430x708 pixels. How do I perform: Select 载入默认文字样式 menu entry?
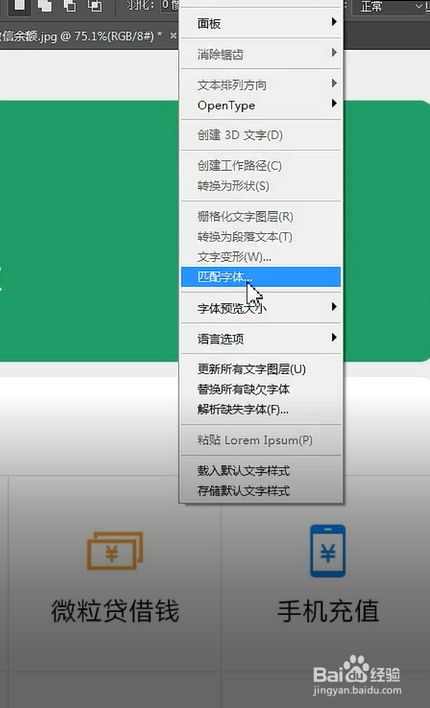coord(261,471)
